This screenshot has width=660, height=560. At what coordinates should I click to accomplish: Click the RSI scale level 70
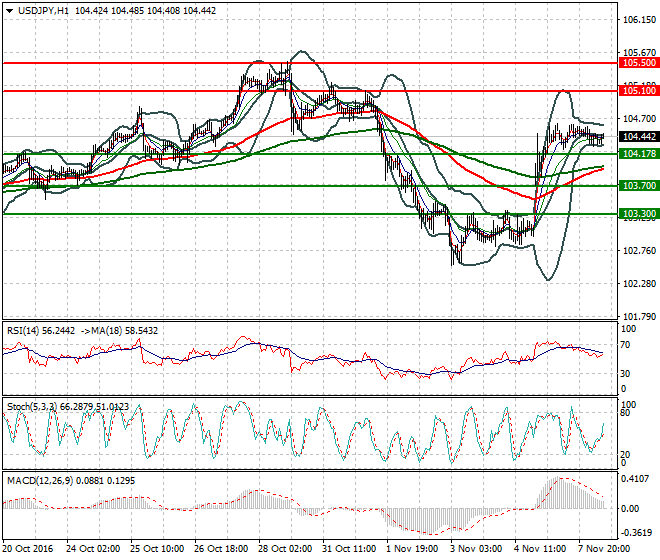coord(625,345)
